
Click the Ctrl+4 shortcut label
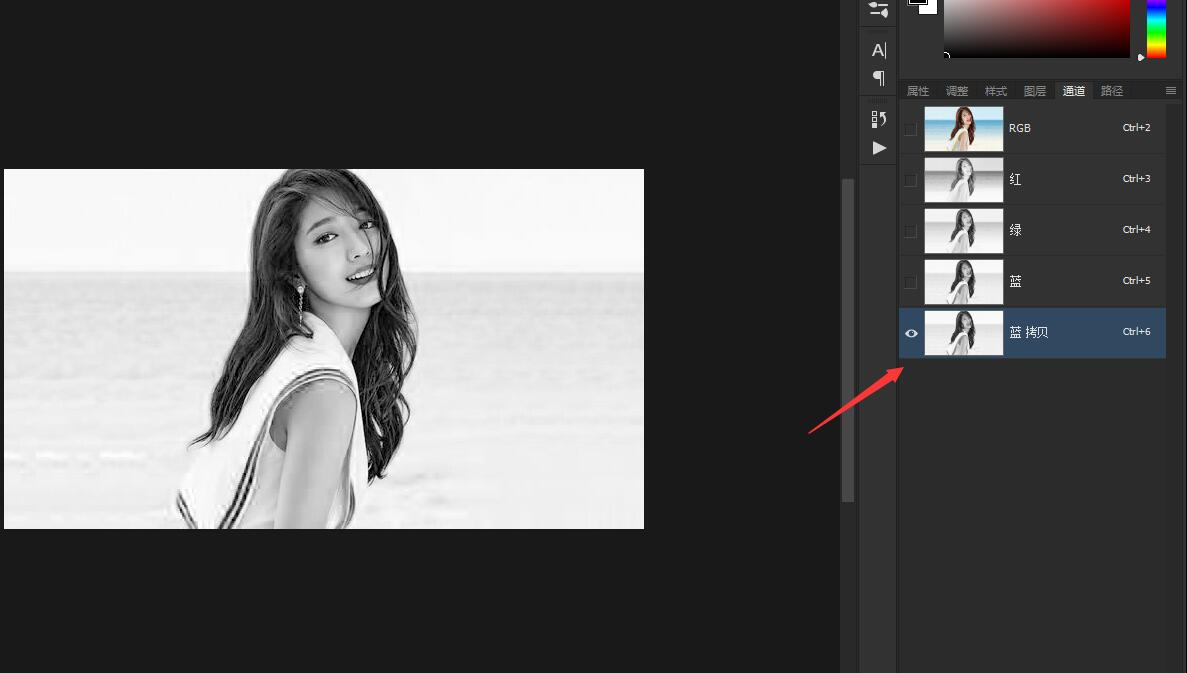1136,229
